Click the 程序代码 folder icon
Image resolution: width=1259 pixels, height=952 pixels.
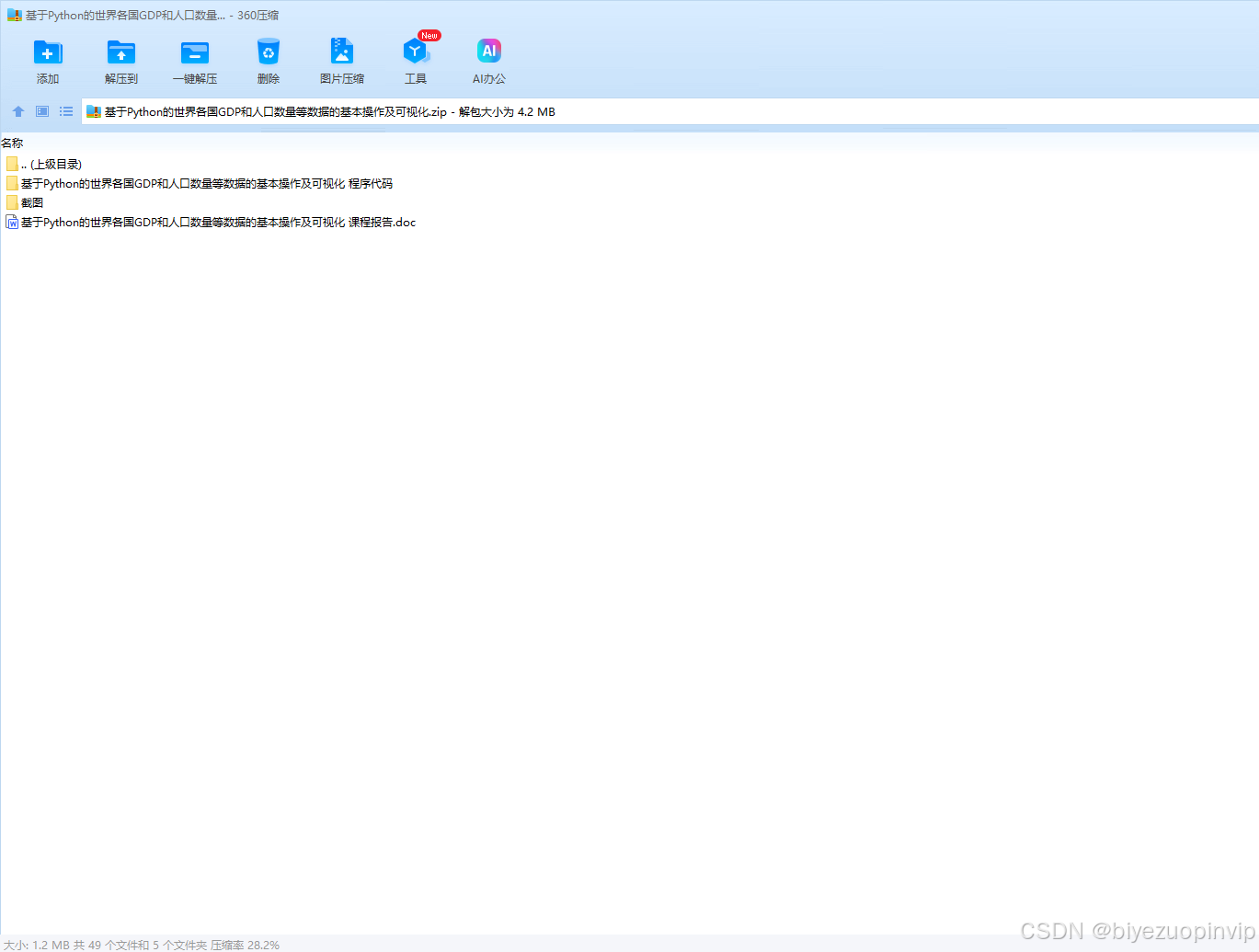(x=12, y=183)
